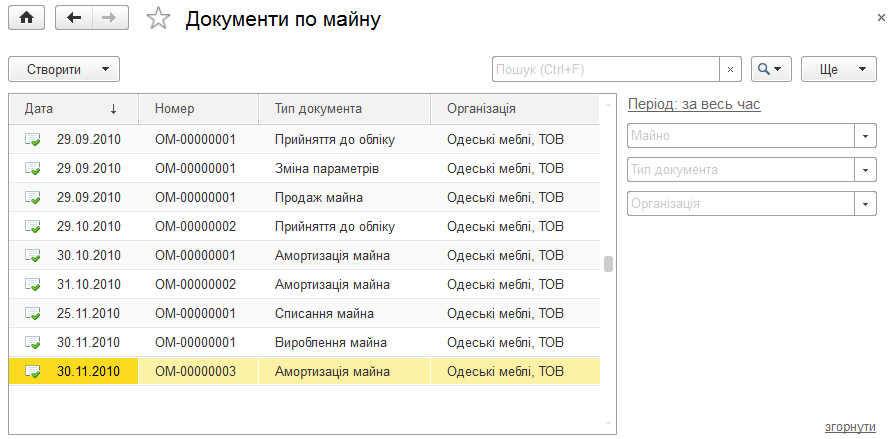Image resolution: width=890 pixels, height=439 pixels.
Task: Click the scrollbar up arrow of the list
Action: (608, 104)
